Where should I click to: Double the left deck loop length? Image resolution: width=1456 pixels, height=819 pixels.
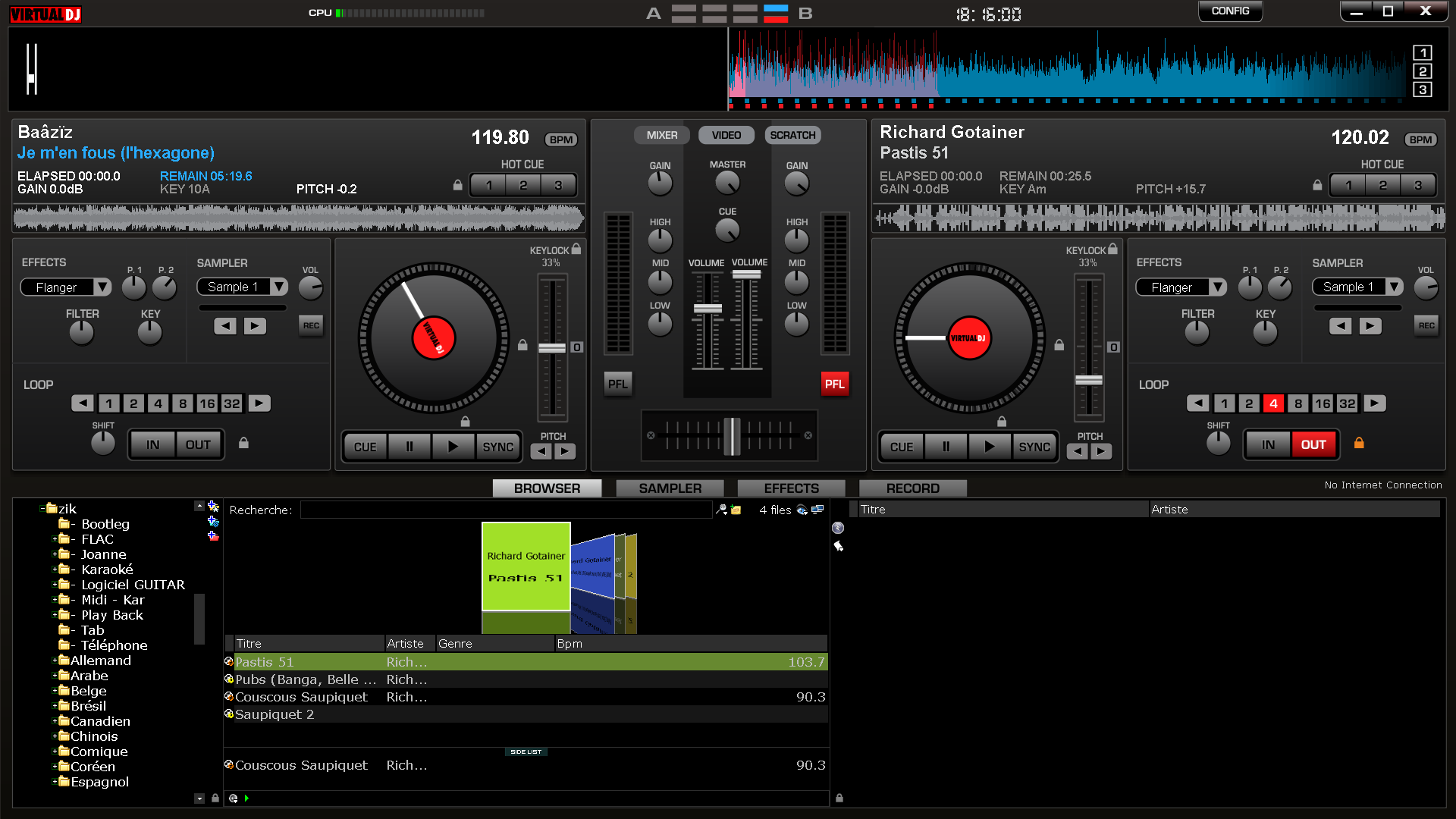tap(259, 403)
